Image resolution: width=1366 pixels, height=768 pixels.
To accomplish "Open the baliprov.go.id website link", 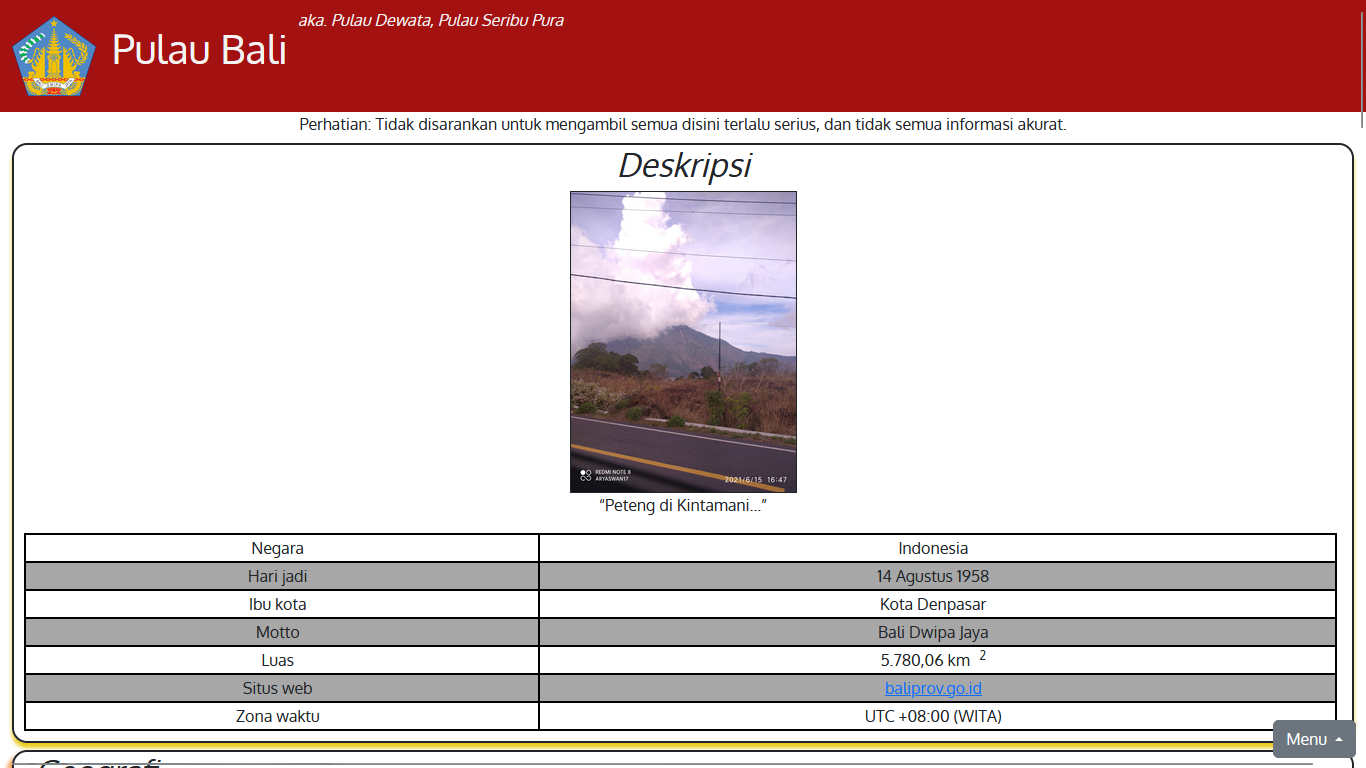I will (933, 688).
